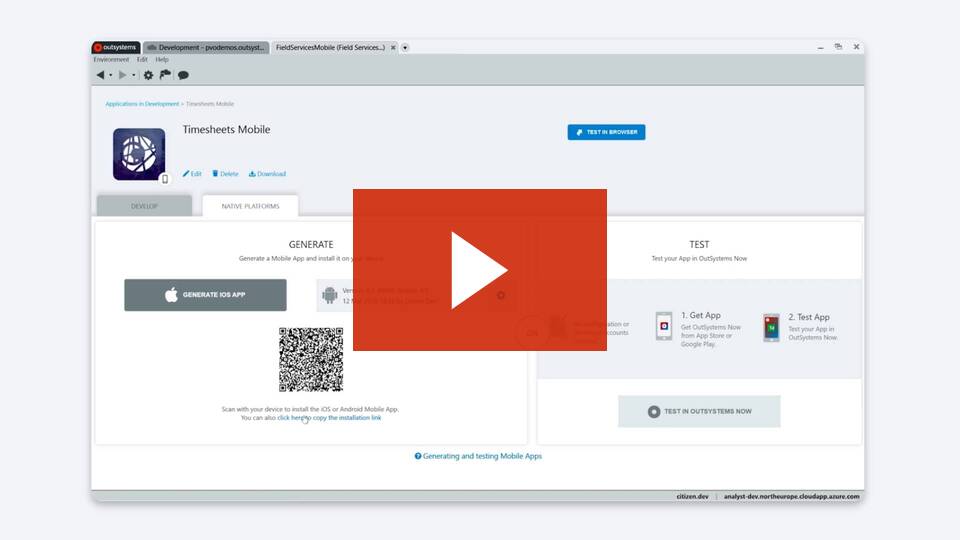
Task: Edit the Timesheets Mobile application
Action: point(192,174)
